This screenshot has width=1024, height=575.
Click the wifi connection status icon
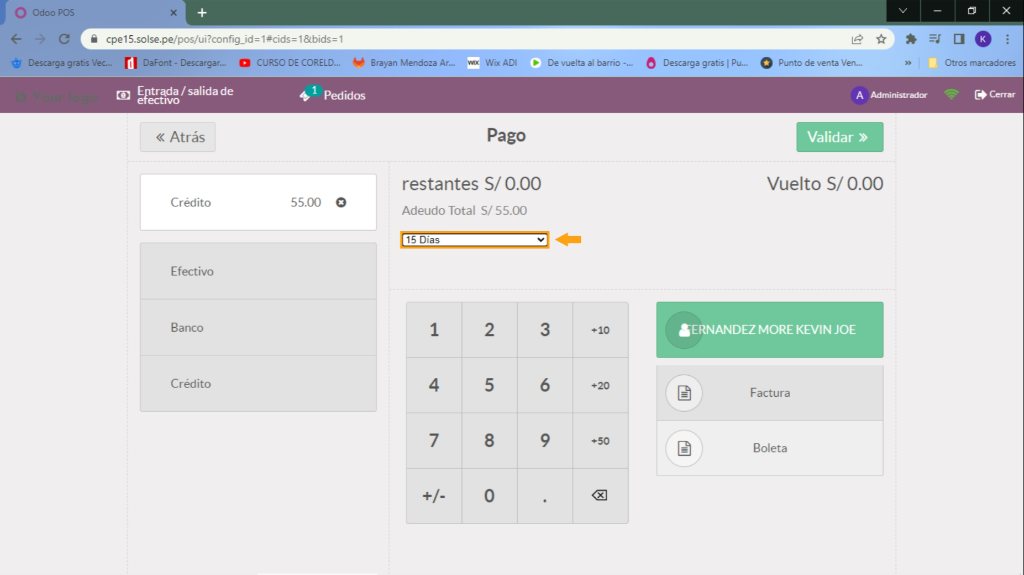click(951, 95)
